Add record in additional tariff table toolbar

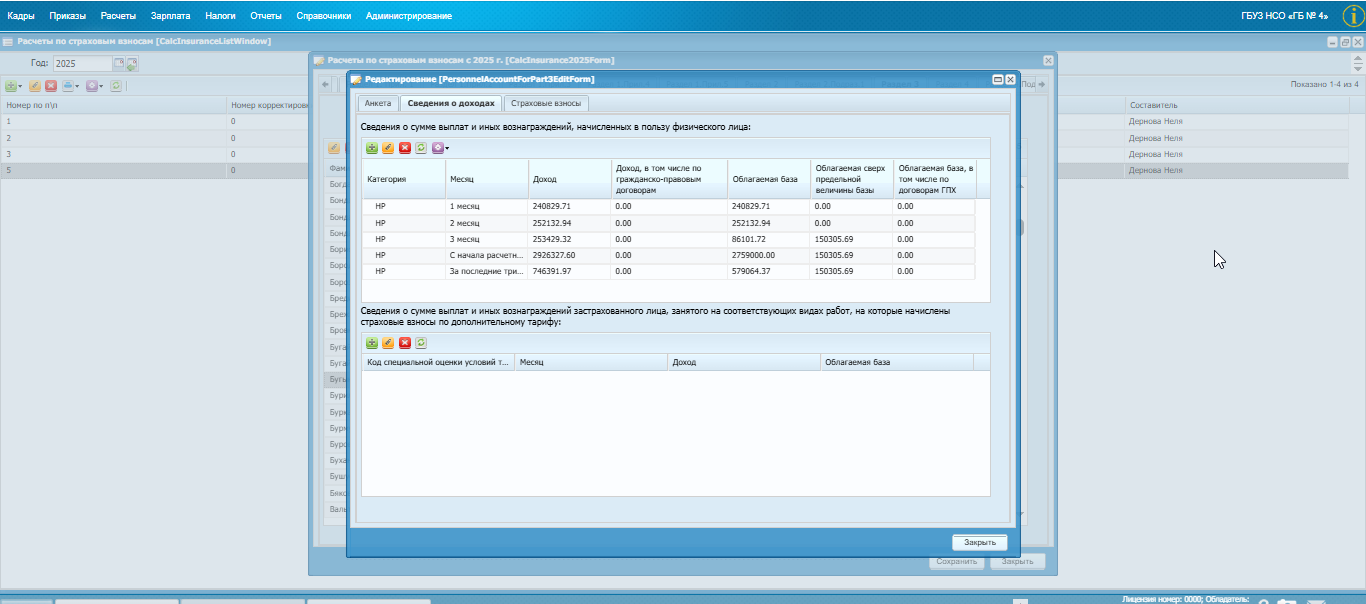(x=372, y=343)
